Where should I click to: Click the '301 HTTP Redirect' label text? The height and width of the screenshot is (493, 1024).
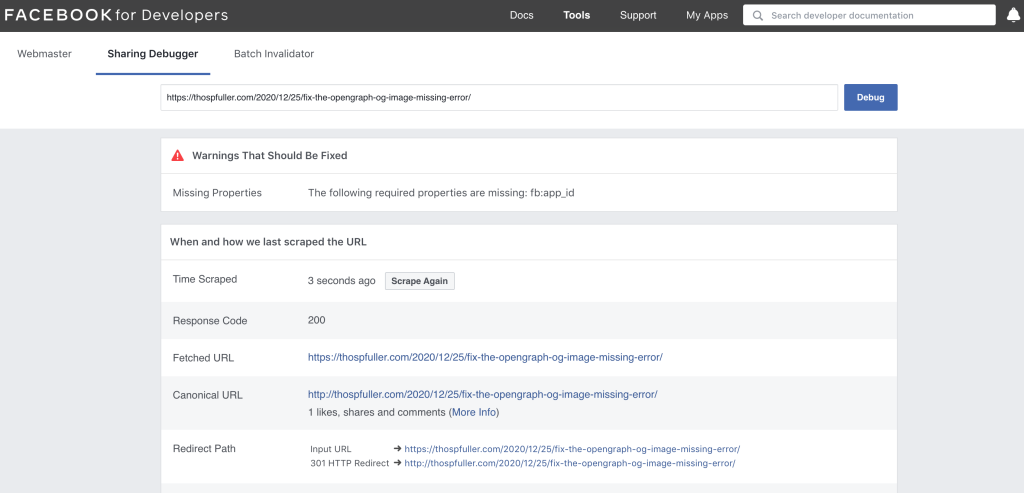pyautogui.click(x=349, y=463)
